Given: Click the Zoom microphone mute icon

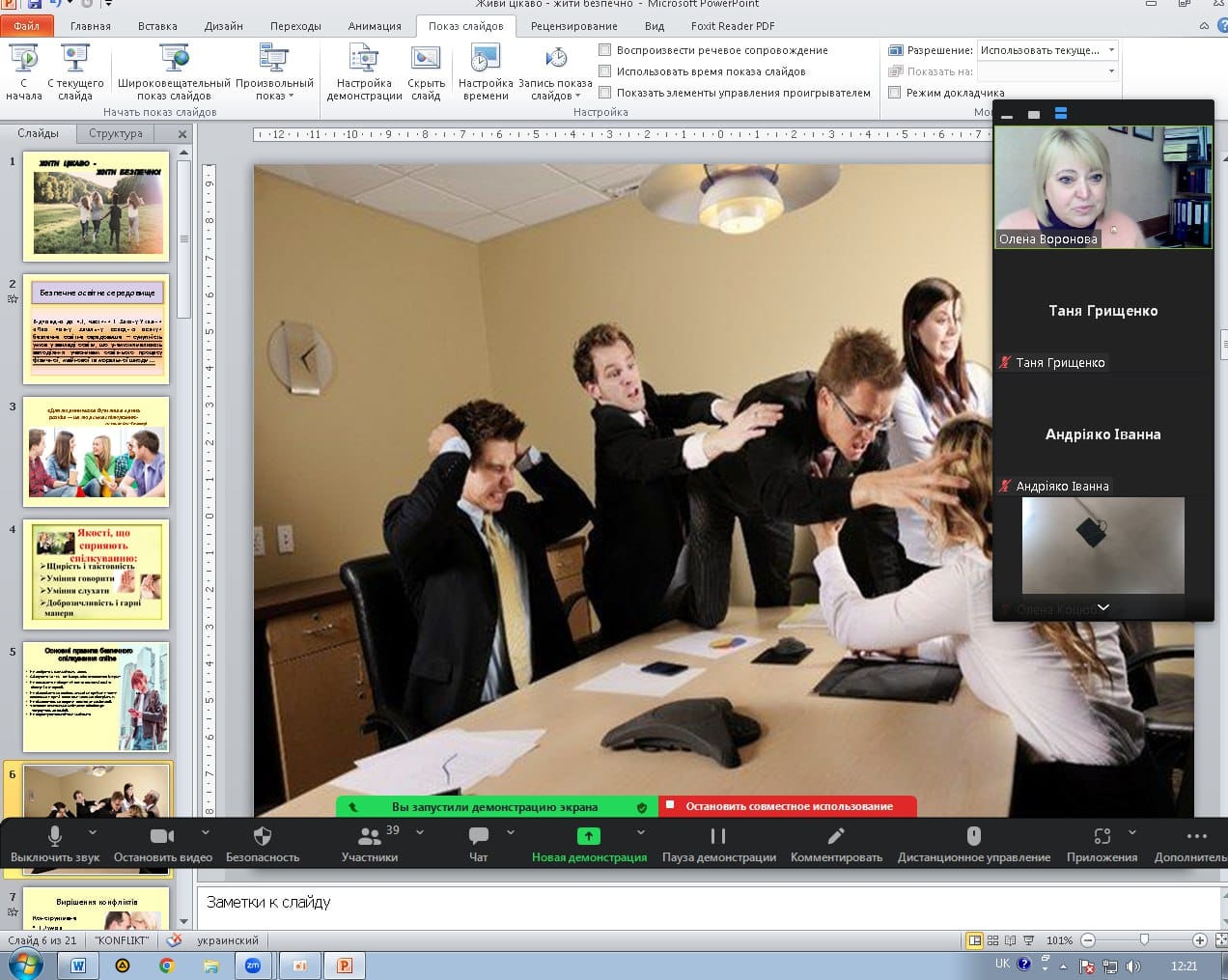Looking at the screenshot, I should coord(54,836).
